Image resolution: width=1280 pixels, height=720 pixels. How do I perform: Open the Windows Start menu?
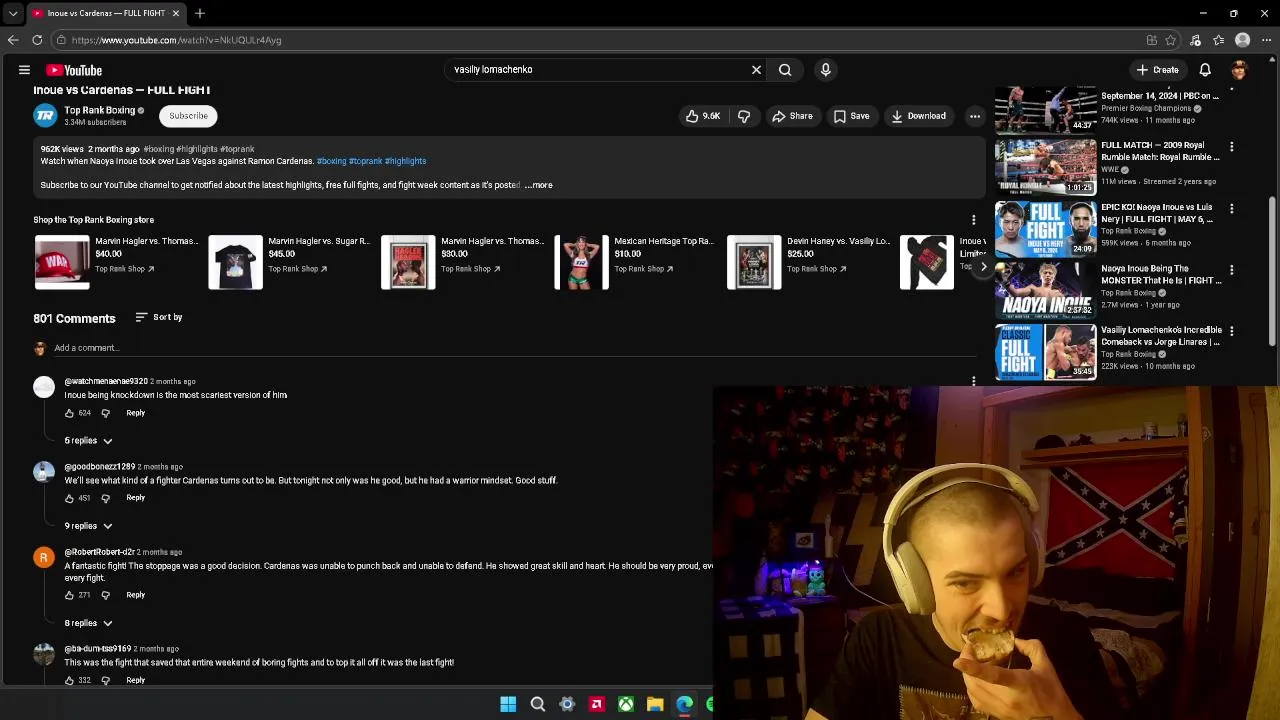(x=508, y=705)
